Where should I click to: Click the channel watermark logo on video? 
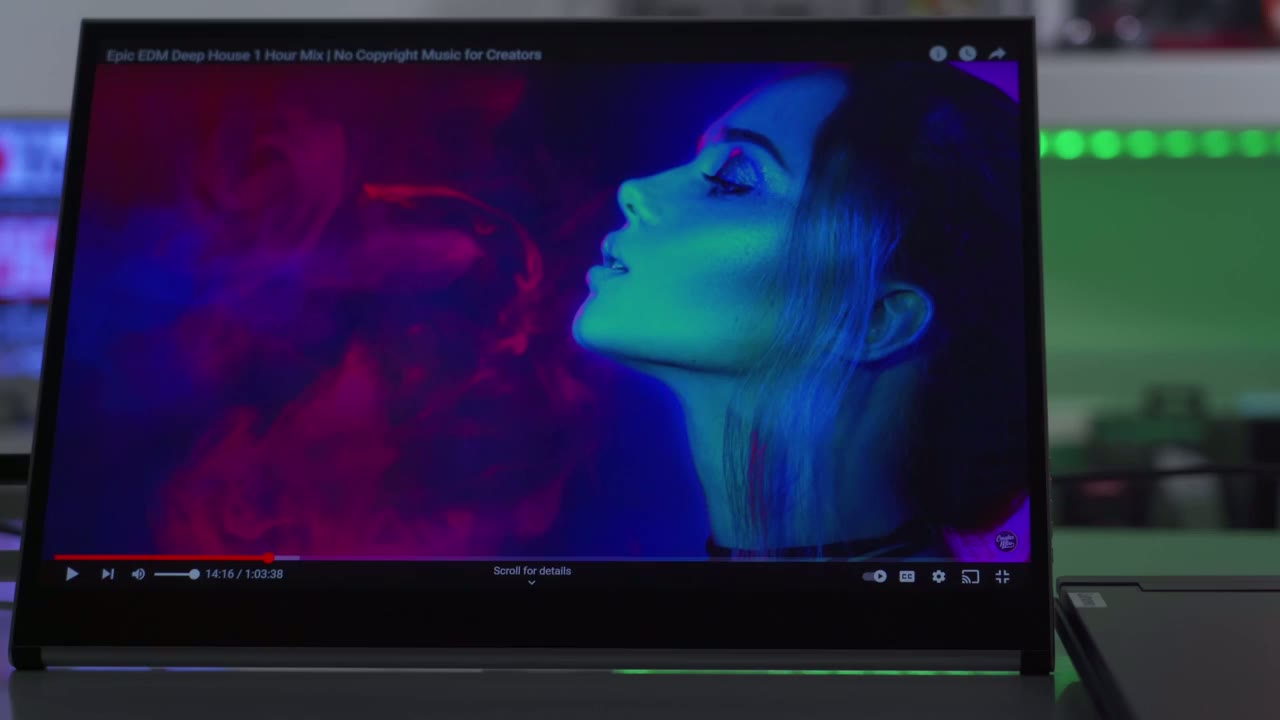1006,541
